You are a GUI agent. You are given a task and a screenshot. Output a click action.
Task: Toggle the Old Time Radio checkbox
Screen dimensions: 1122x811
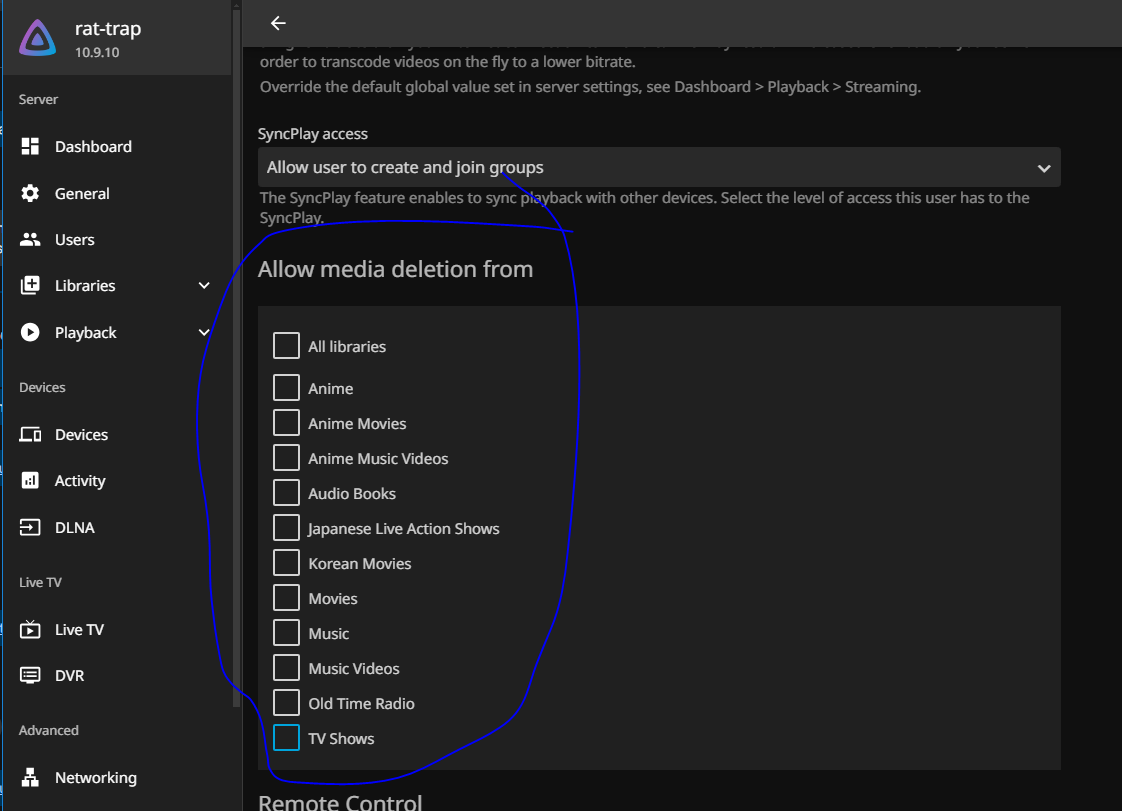point(286,703)
